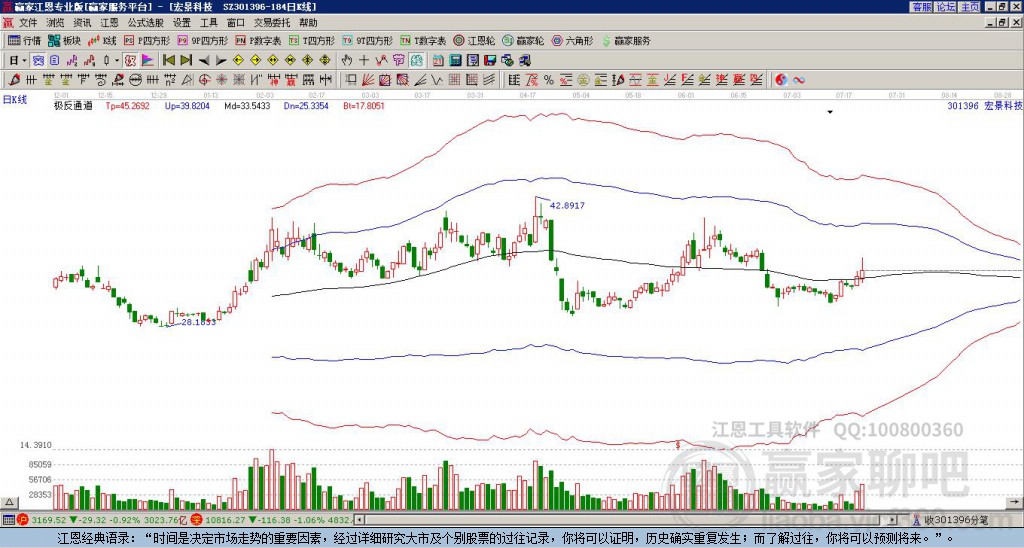This screenshot has height=548, width=1024.
Task: Expand the candlestick style dropdown arrow
Action: (x=117, y=61)
